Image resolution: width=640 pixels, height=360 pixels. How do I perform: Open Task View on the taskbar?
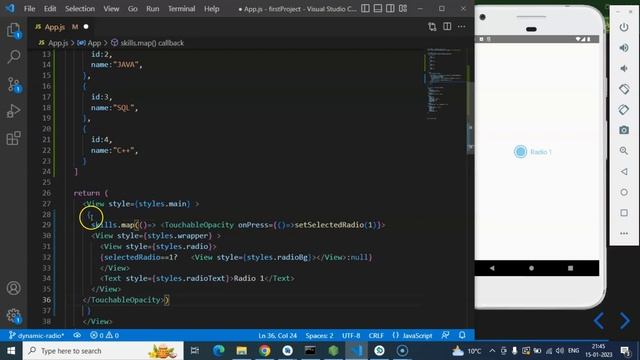point(195,351)
